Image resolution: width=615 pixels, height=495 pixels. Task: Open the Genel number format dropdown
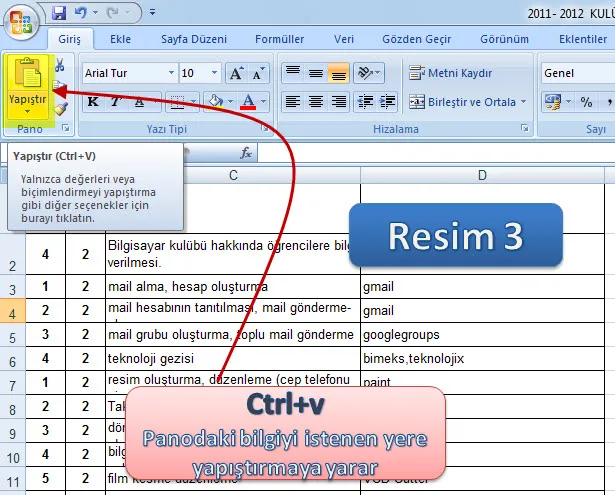(x=577, y=73)
